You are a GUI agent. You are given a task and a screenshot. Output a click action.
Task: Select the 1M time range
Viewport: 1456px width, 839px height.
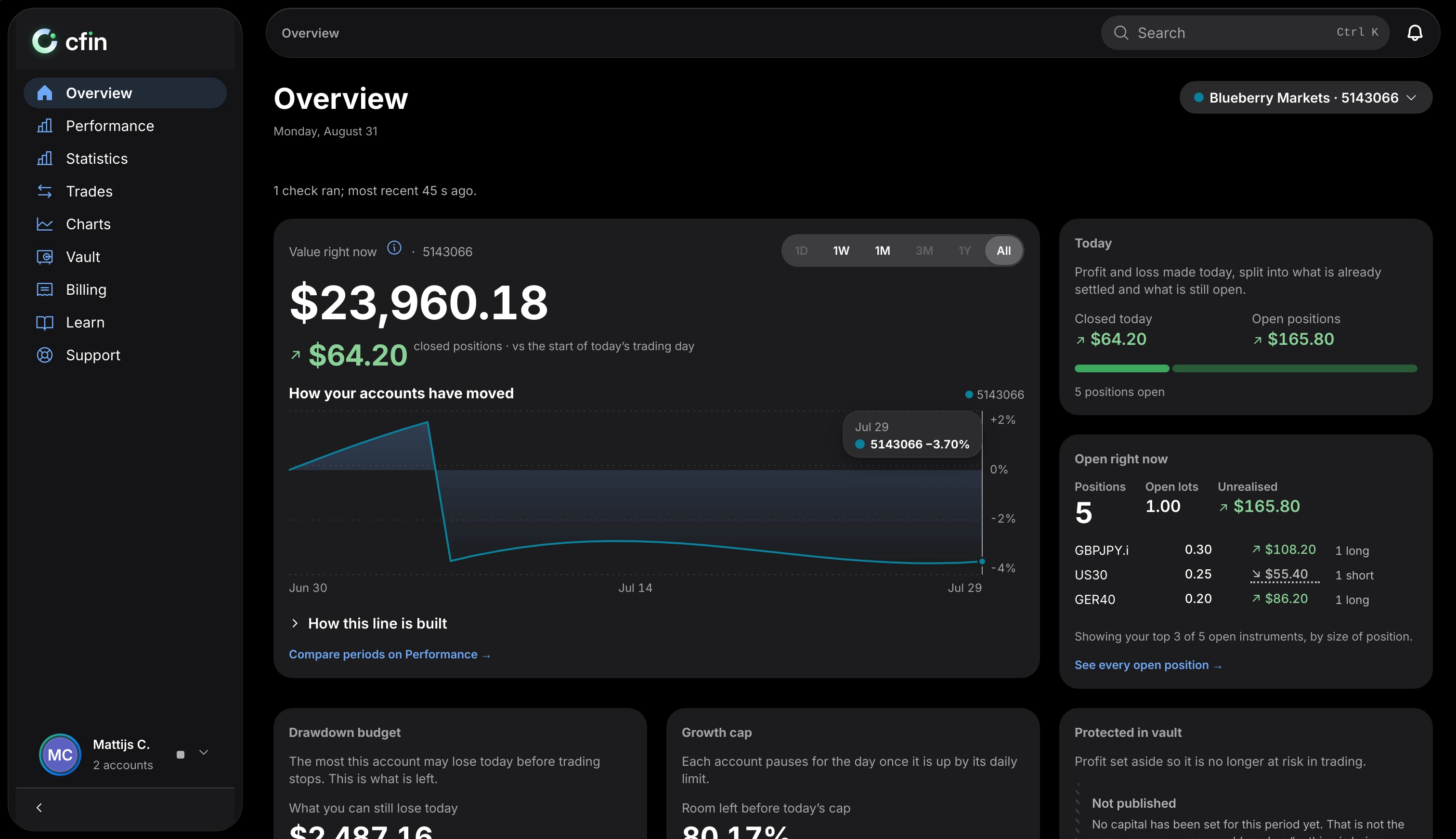pyautogui.click(x=883, y=250)
